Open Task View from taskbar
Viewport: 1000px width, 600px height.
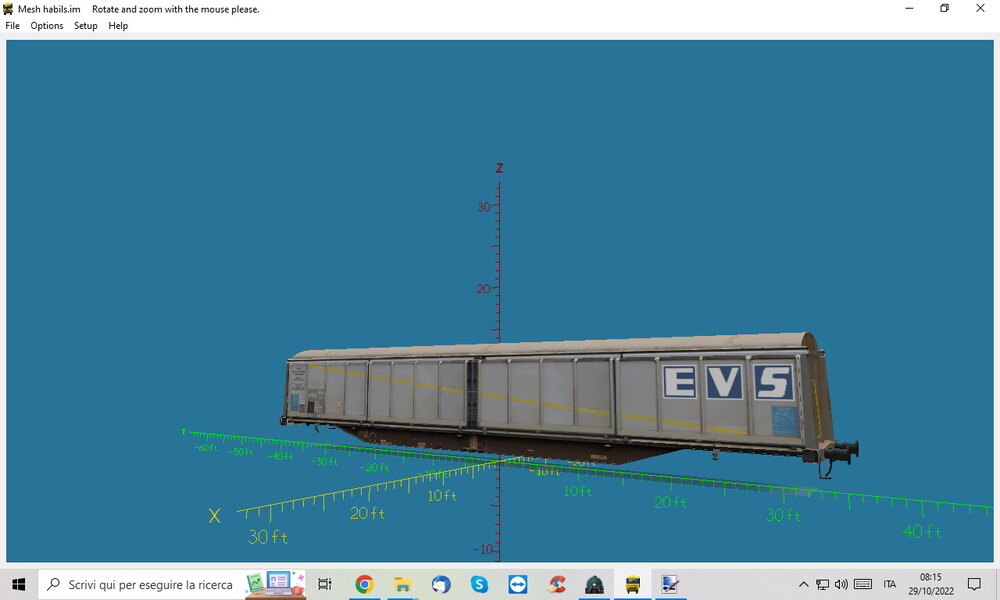(x=325, y=584)
